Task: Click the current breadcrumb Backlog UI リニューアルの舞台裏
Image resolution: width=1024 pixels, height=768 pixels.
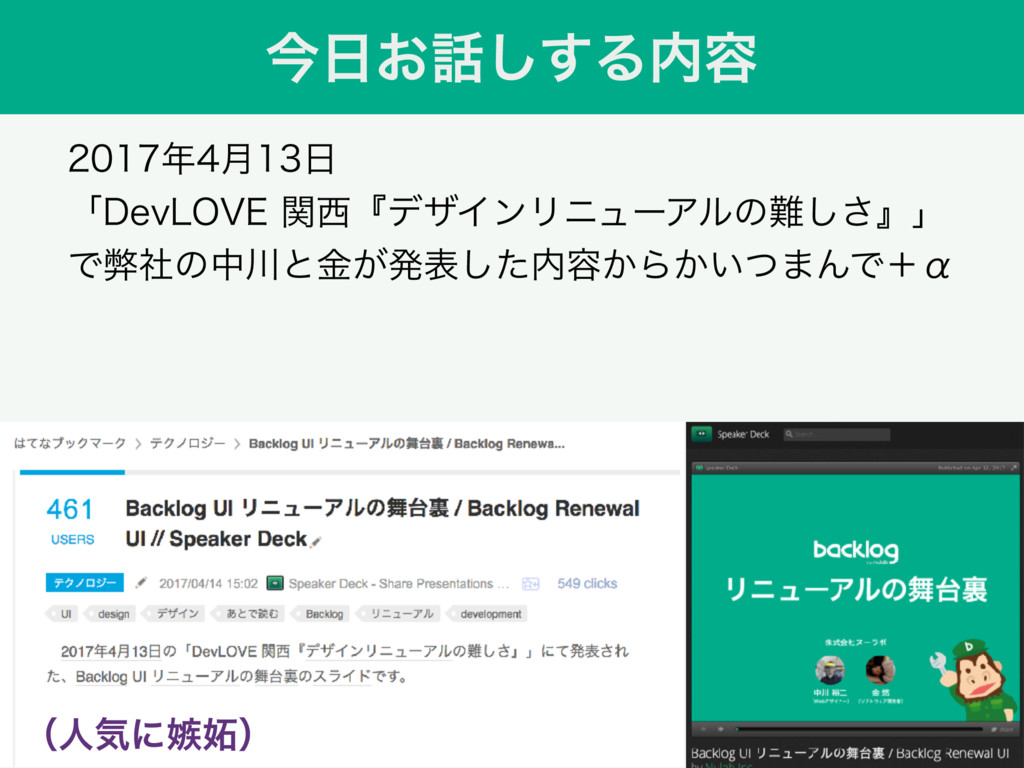Action: (406, 443)
